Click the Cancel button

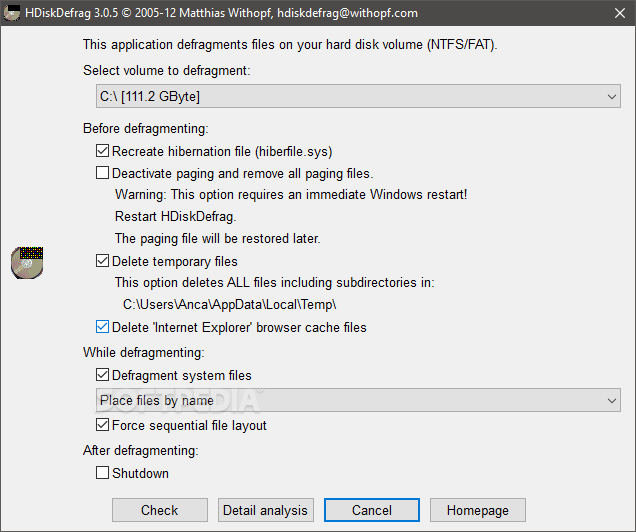(x=372, y=510)
